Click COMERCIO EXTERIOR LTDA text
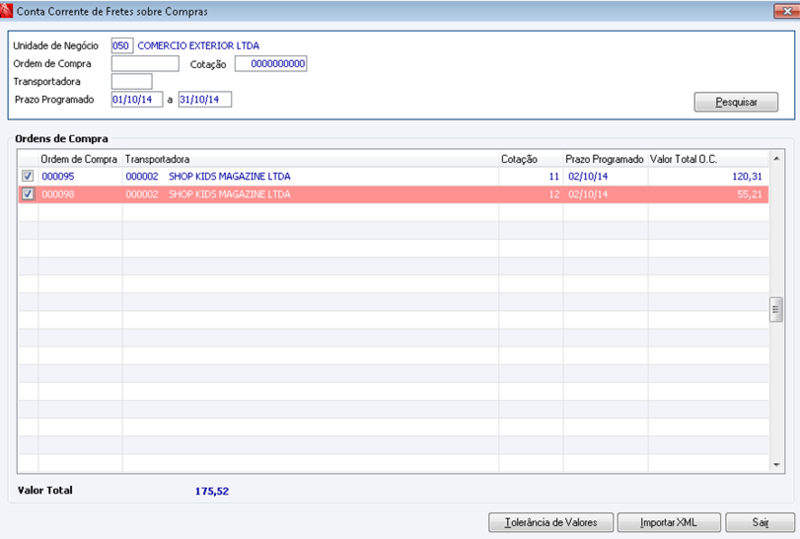This screenshot has width=800, height=539. 198,45
